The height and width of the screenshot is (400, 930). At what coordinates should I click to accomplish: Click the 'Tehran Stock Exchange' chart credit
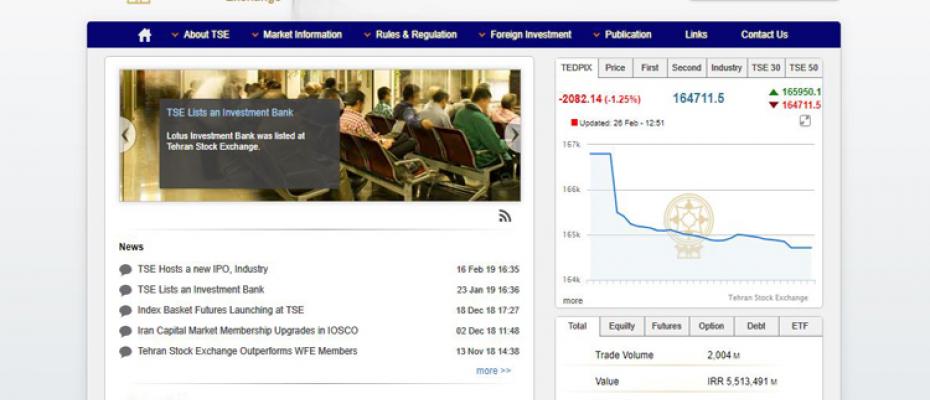point(768,298)
